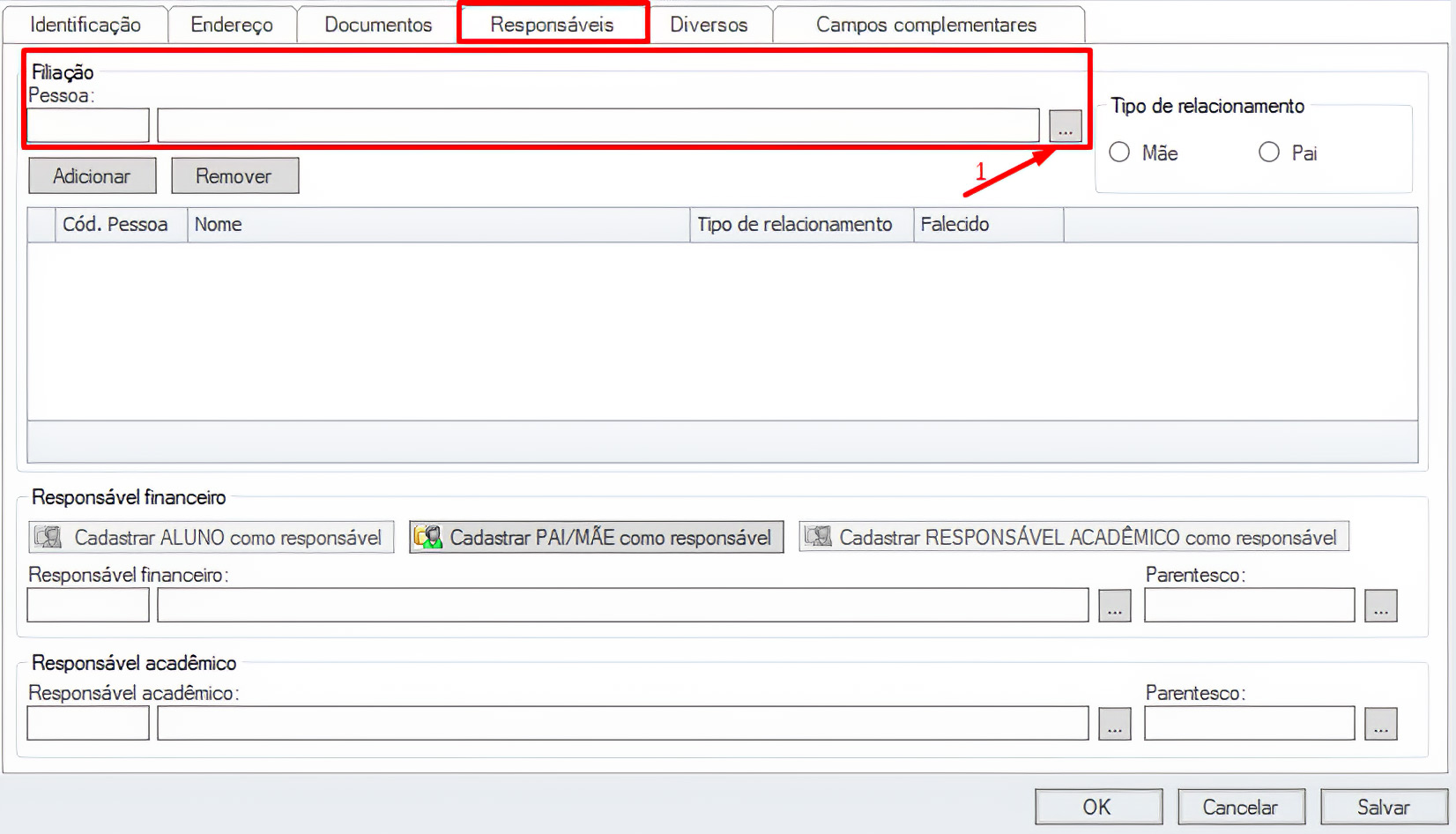The height and width of the screenshot is (834, 1456).
Task: Open the Pessoa lookup ellipsis button
Action: (1065, 126)
